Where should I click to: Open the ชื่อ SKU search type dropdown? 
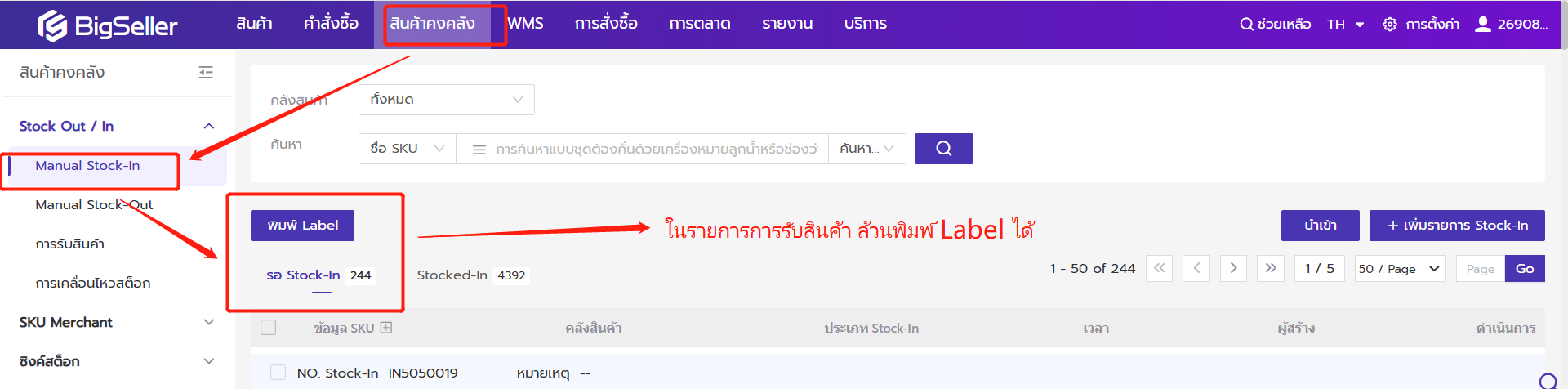407,149
